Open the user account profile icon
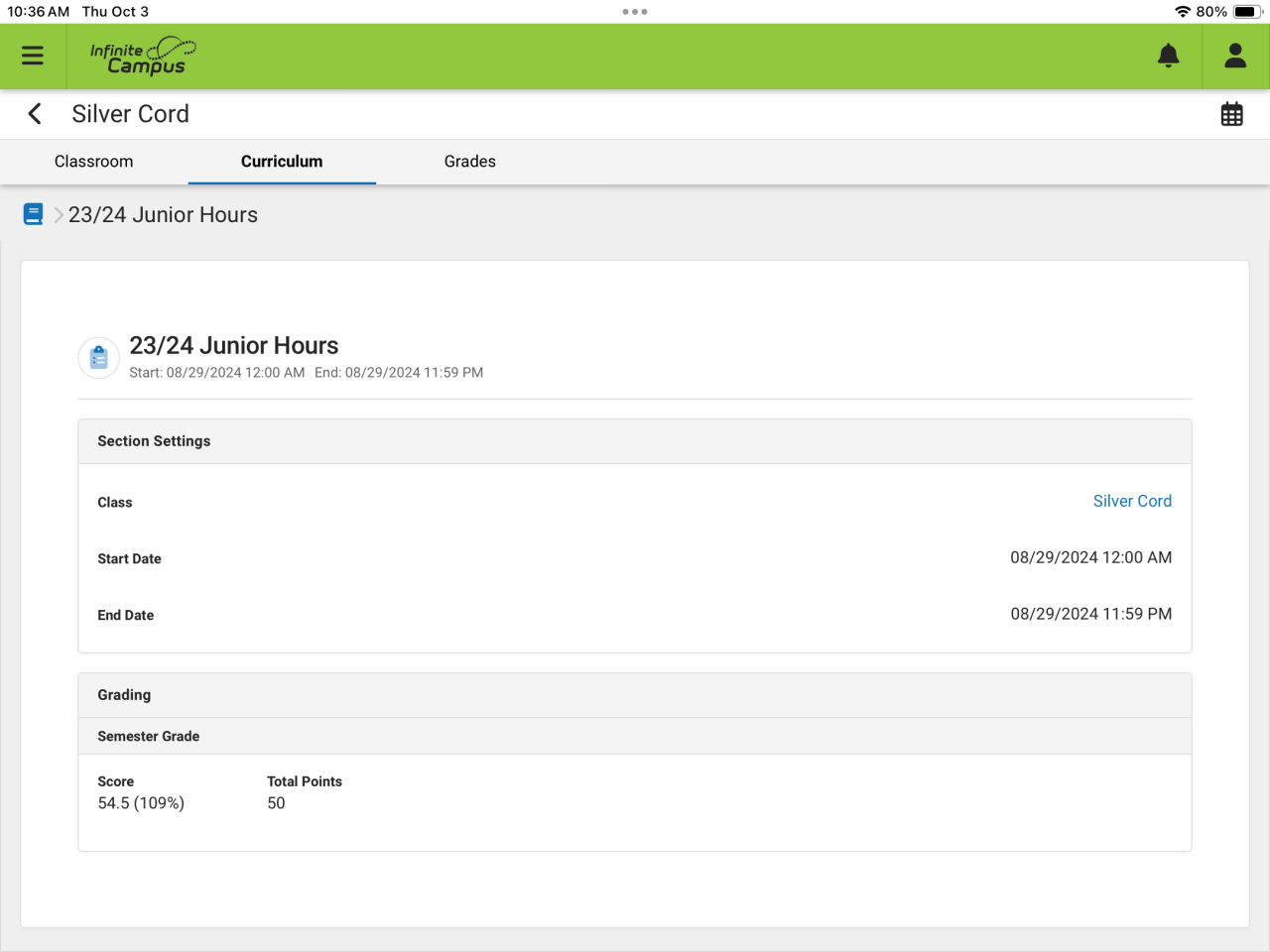Screen dimensions: 1270x952 [x=1235, y=56]
